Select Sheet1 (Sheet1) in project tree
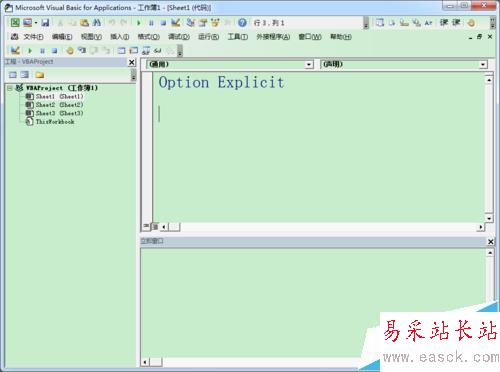Screen dimensions: 500x372 point(55,96)
